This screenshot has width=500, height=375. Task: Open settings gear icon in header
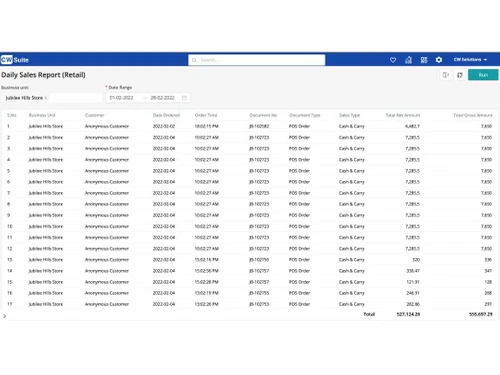[439, 60]
